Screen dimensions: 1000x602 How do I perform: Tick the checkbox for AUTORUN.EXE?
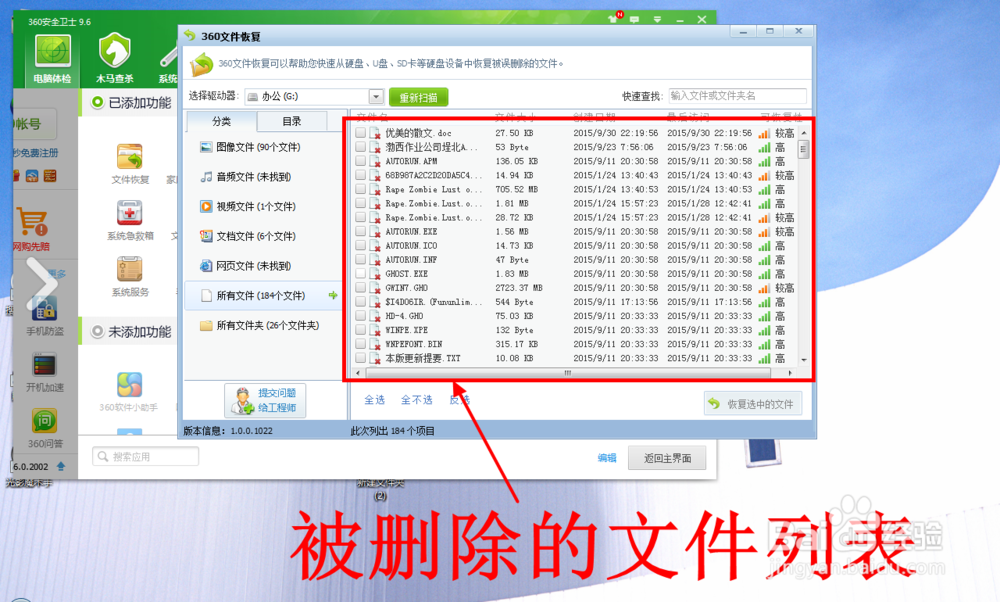[x=360, y=231]
